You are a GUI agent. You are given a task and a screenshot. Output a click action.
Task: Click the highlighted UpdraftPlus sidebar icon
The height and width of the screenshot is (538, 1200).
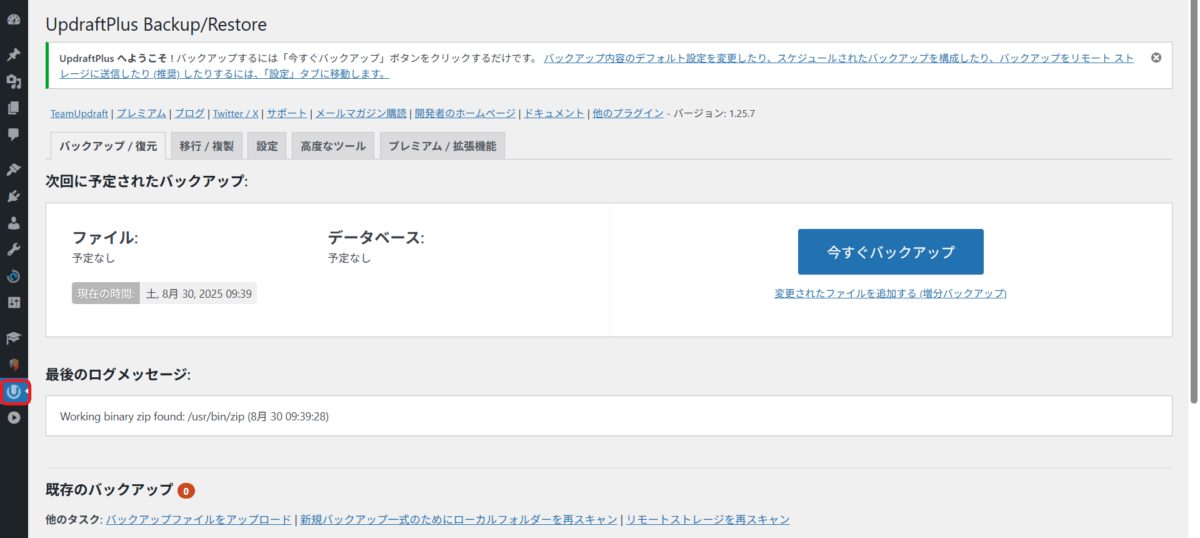14,392
